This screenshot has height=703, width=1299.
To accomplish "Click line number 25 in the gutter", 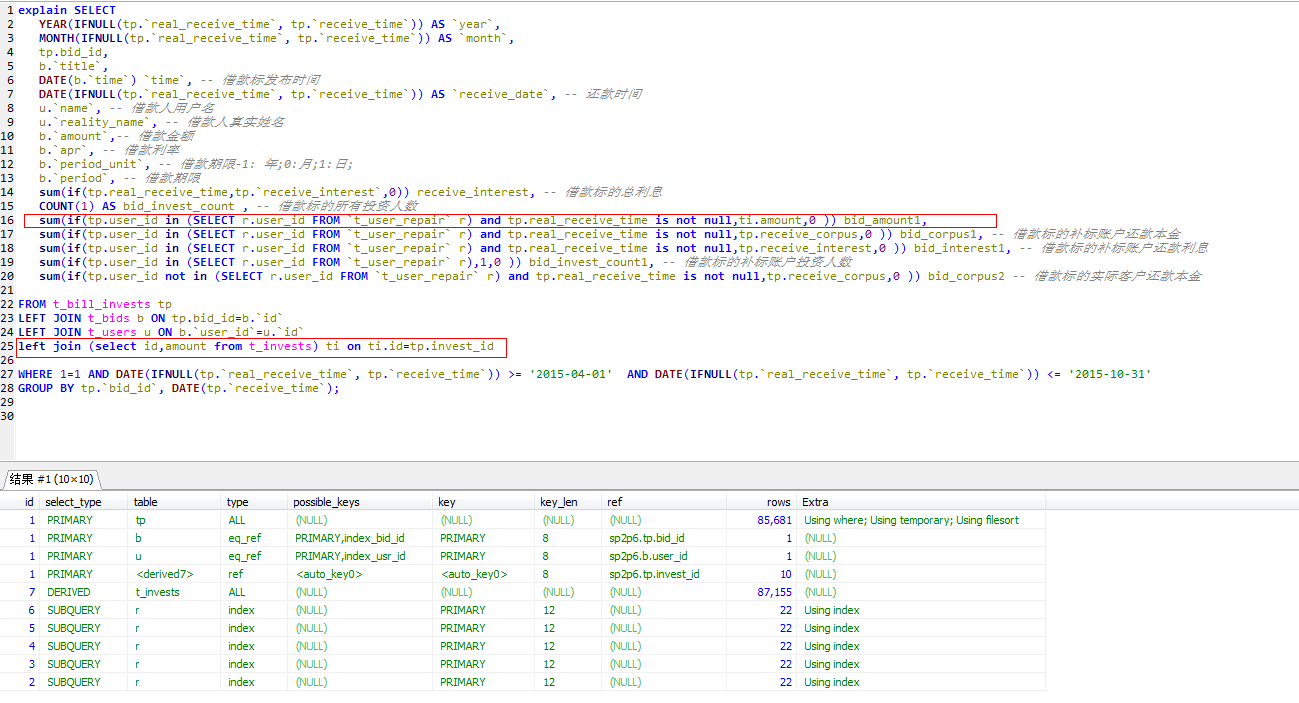I will [x=7, y=346].
